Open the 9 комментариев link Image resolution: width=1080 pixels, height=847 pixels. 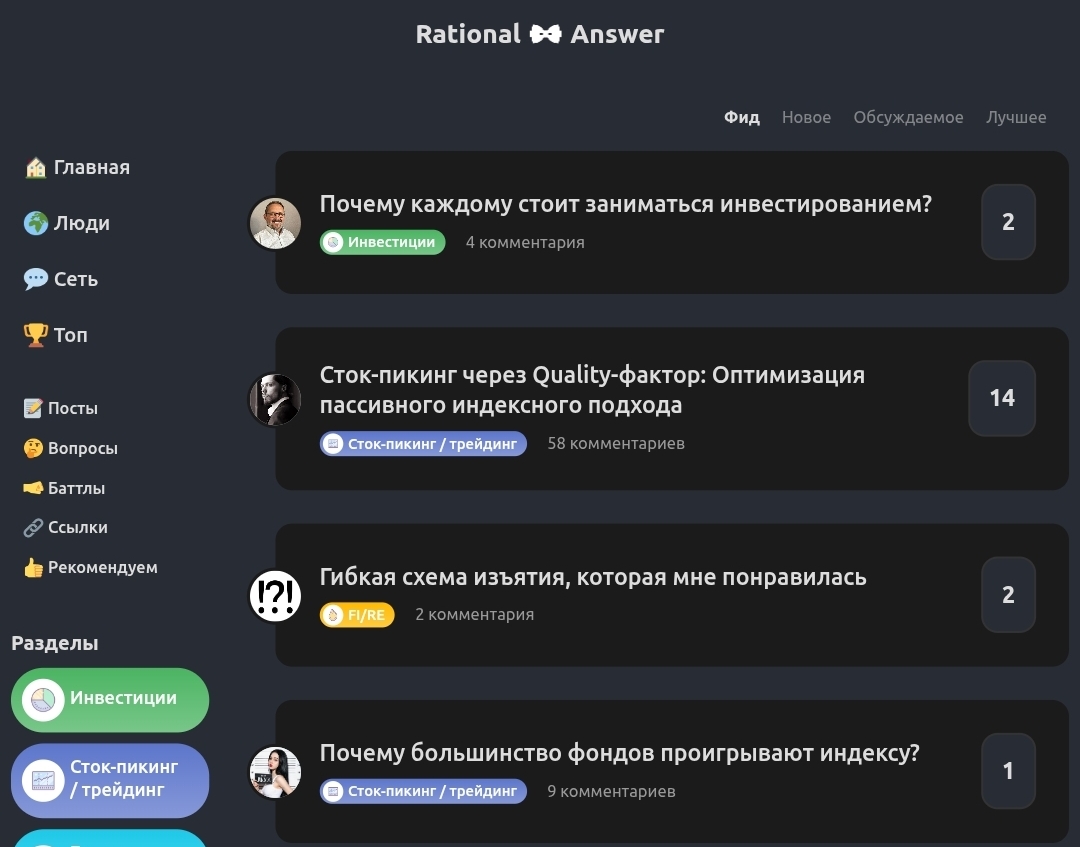tap(611, 791)
